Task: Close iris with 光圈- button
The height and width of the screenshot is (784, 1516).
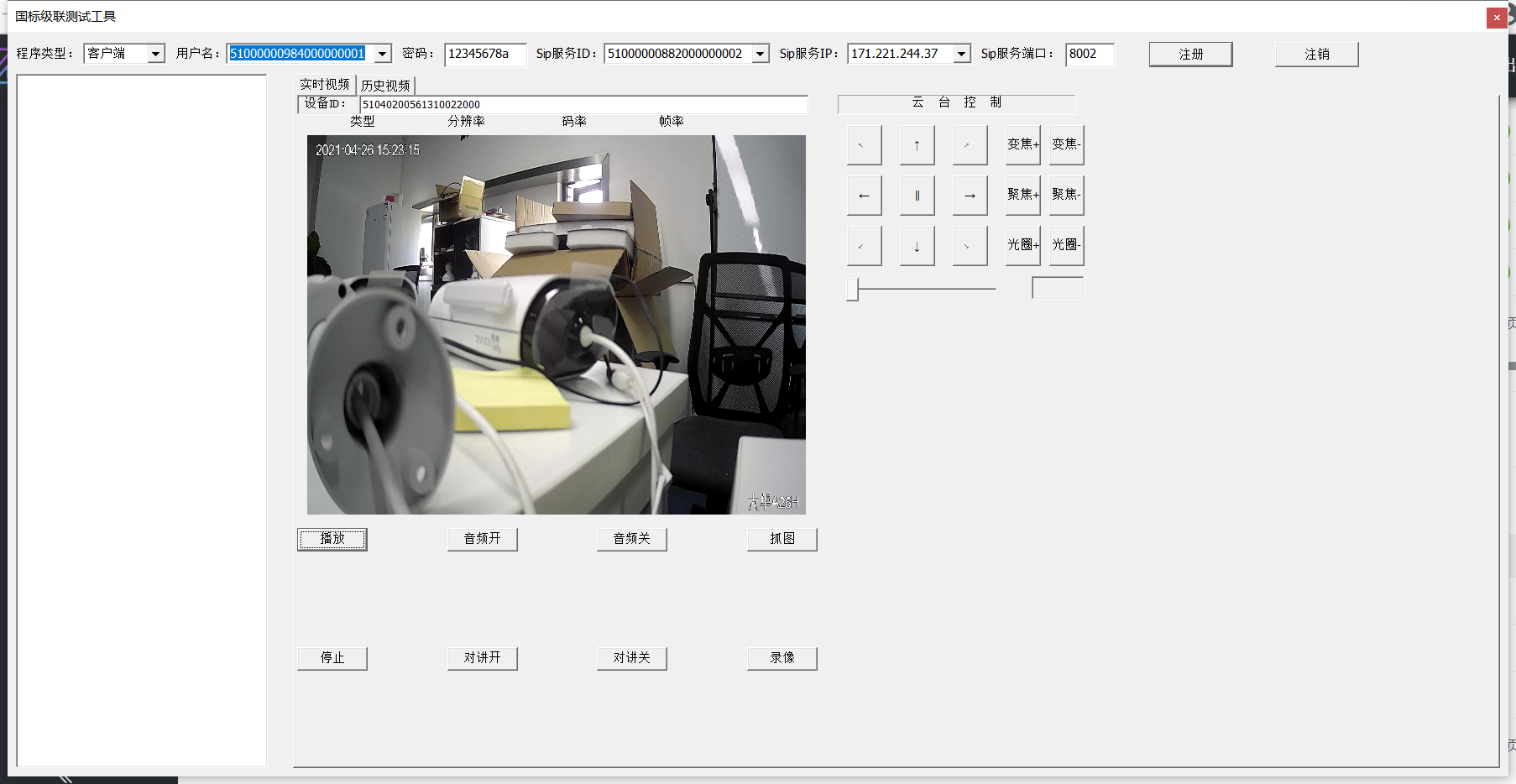Action: pyautogui.click(x=1066, y=246)
